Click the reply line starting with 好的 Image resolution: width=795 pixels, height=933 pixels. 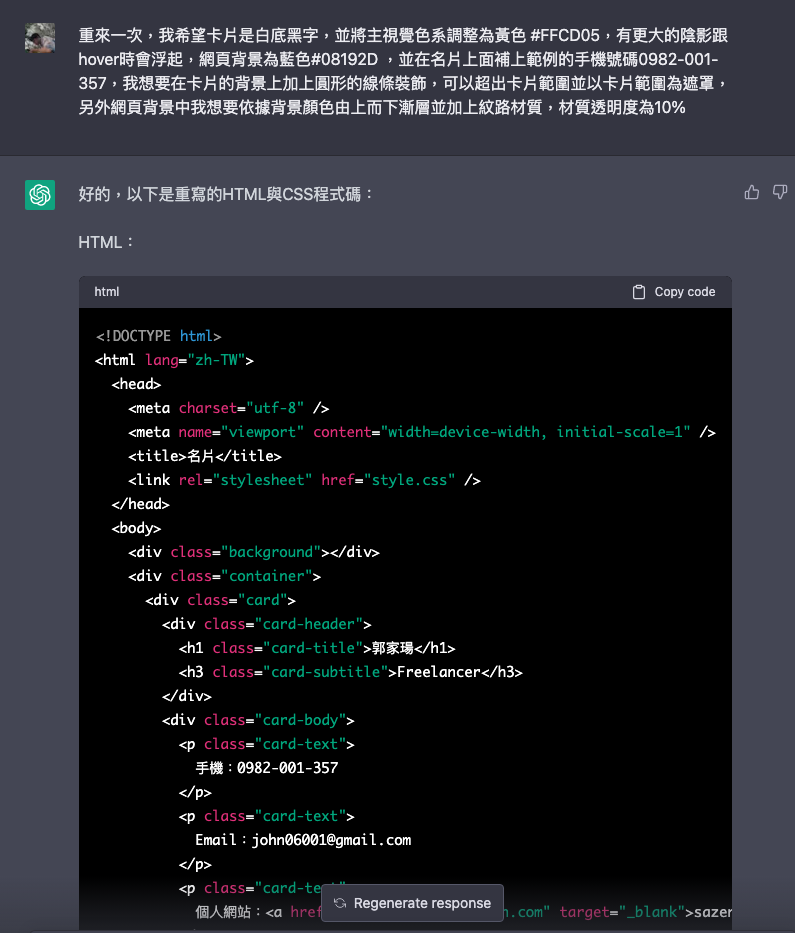tap(226, 193)
